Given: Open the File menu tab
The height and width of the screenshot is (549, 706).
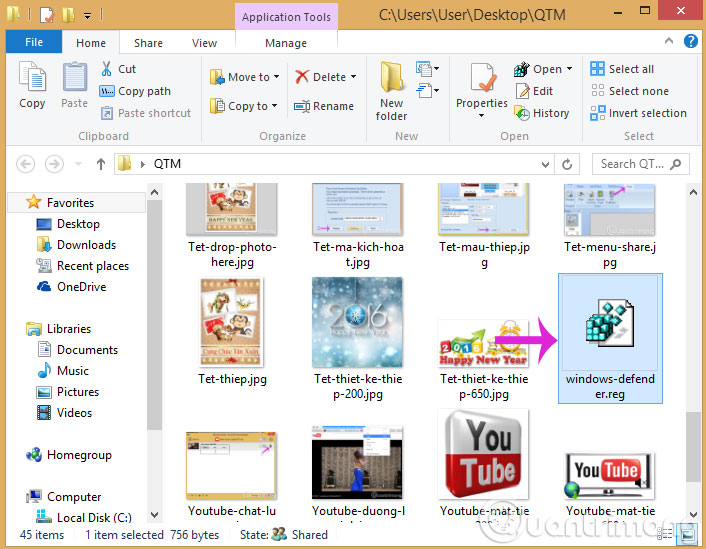Looking at the screenshot, I should point(34,43).
